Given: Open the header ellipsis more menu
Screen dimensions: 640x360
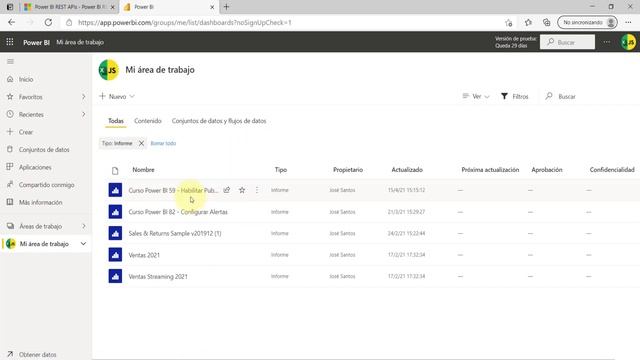Looking at the screenshot, I should click(x=607, y=42).
